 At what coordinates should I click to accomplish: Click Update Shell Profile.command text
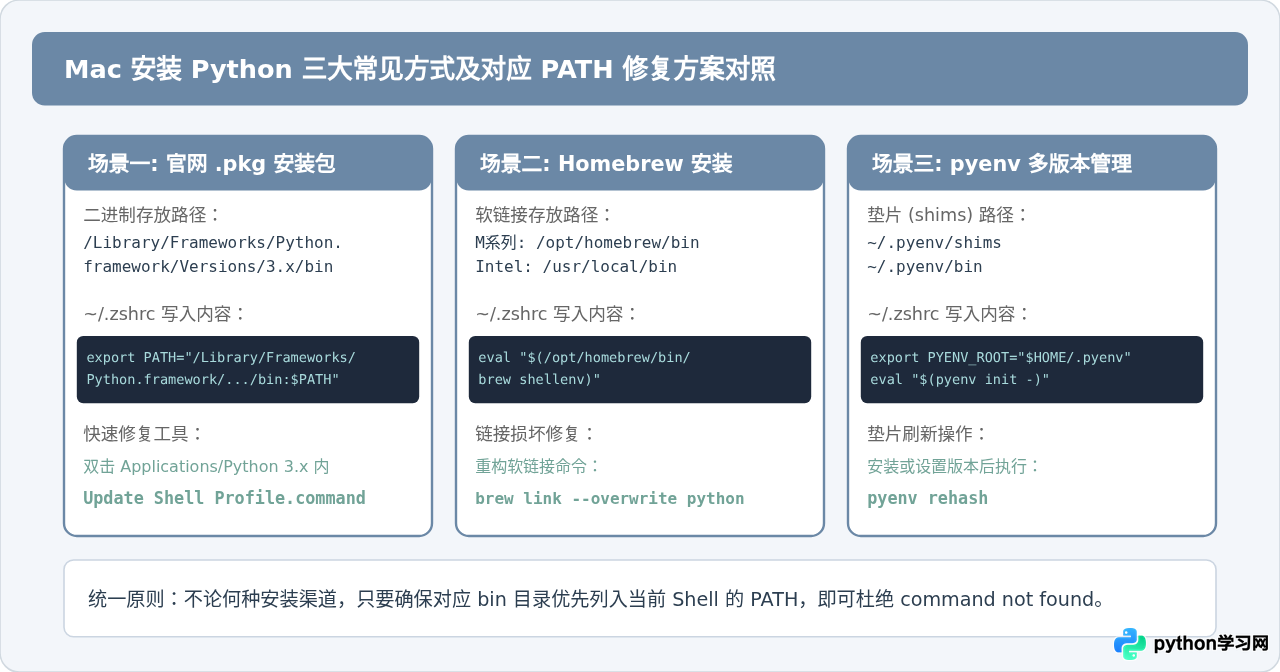tap(225, 498)
